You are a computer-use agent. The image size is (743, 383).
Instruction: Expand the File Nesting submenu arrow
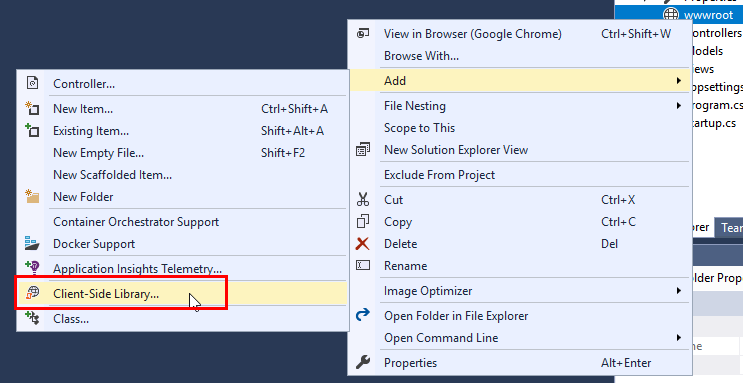pyautogui.click(x=679, y=106)
